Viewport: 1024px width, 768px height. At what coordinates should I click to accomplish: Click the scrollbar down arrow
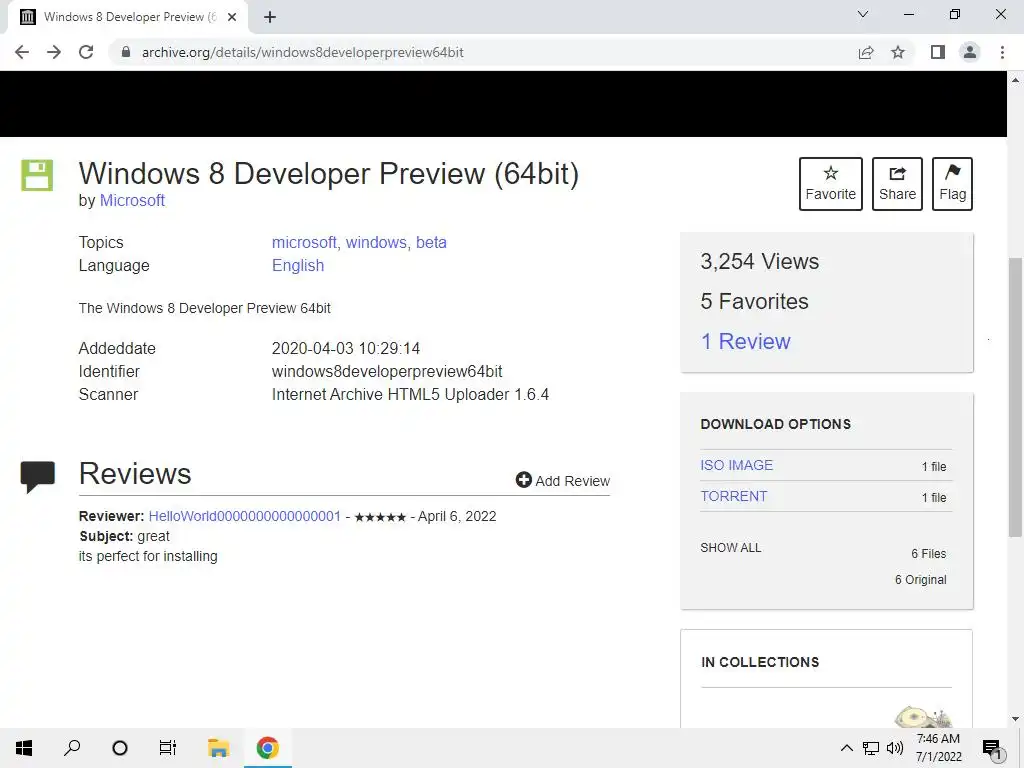pyautogui.click(x=1015, y=719)
